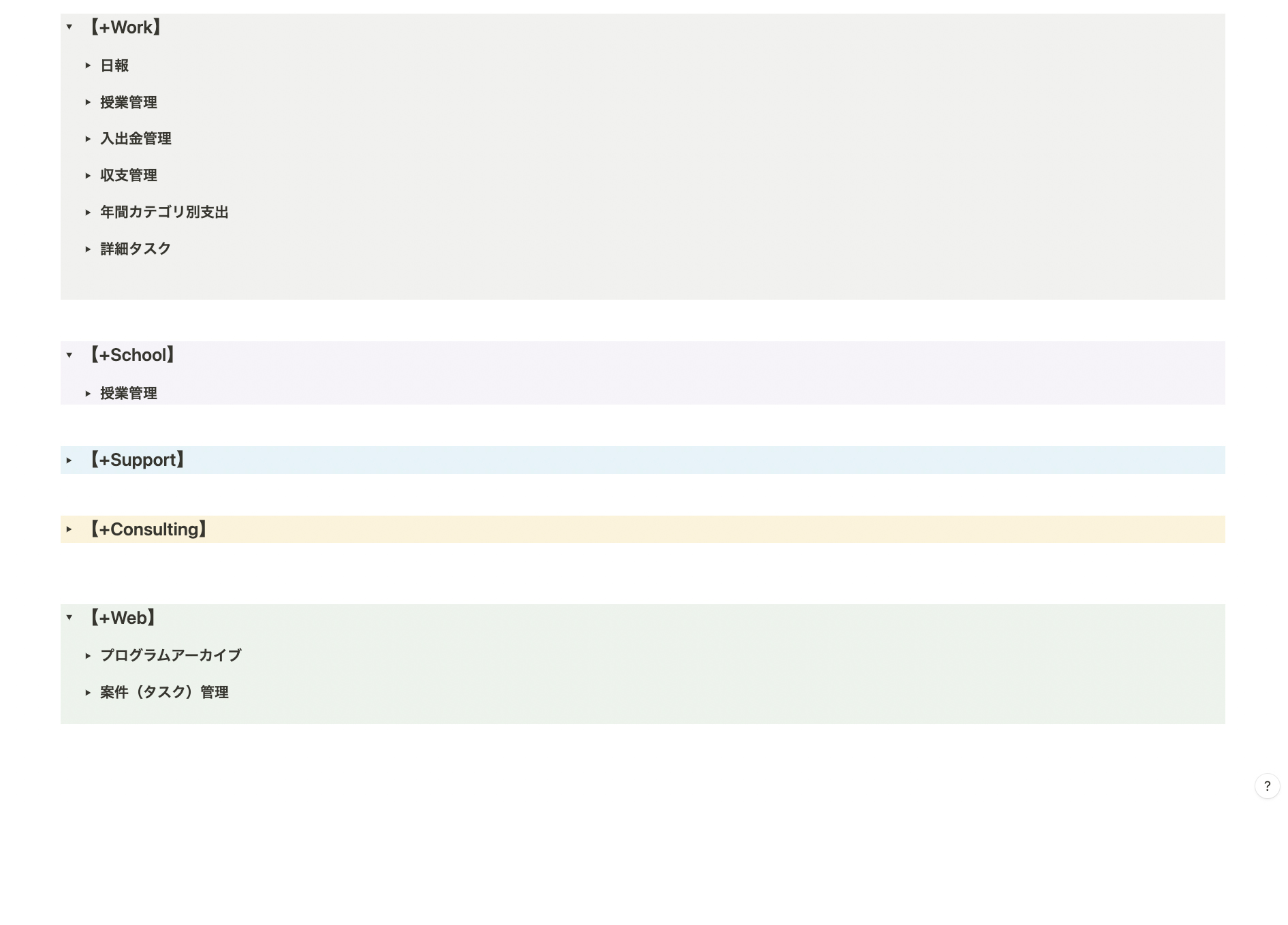
Task: Expand the 【+Support】 toggle section
Action: pos(69,460)
